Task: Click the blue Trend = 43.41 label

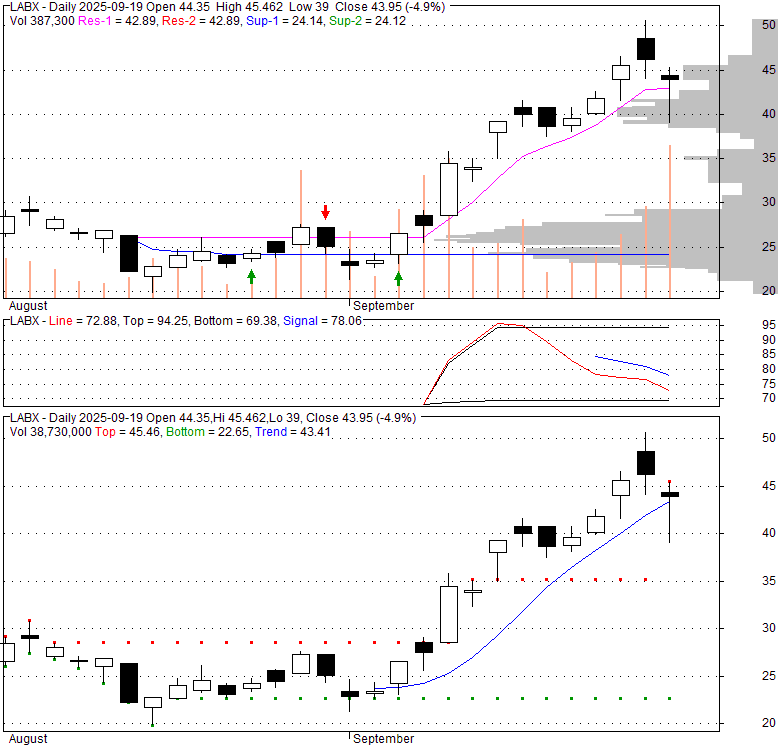Action: click(x=292, y=432)
